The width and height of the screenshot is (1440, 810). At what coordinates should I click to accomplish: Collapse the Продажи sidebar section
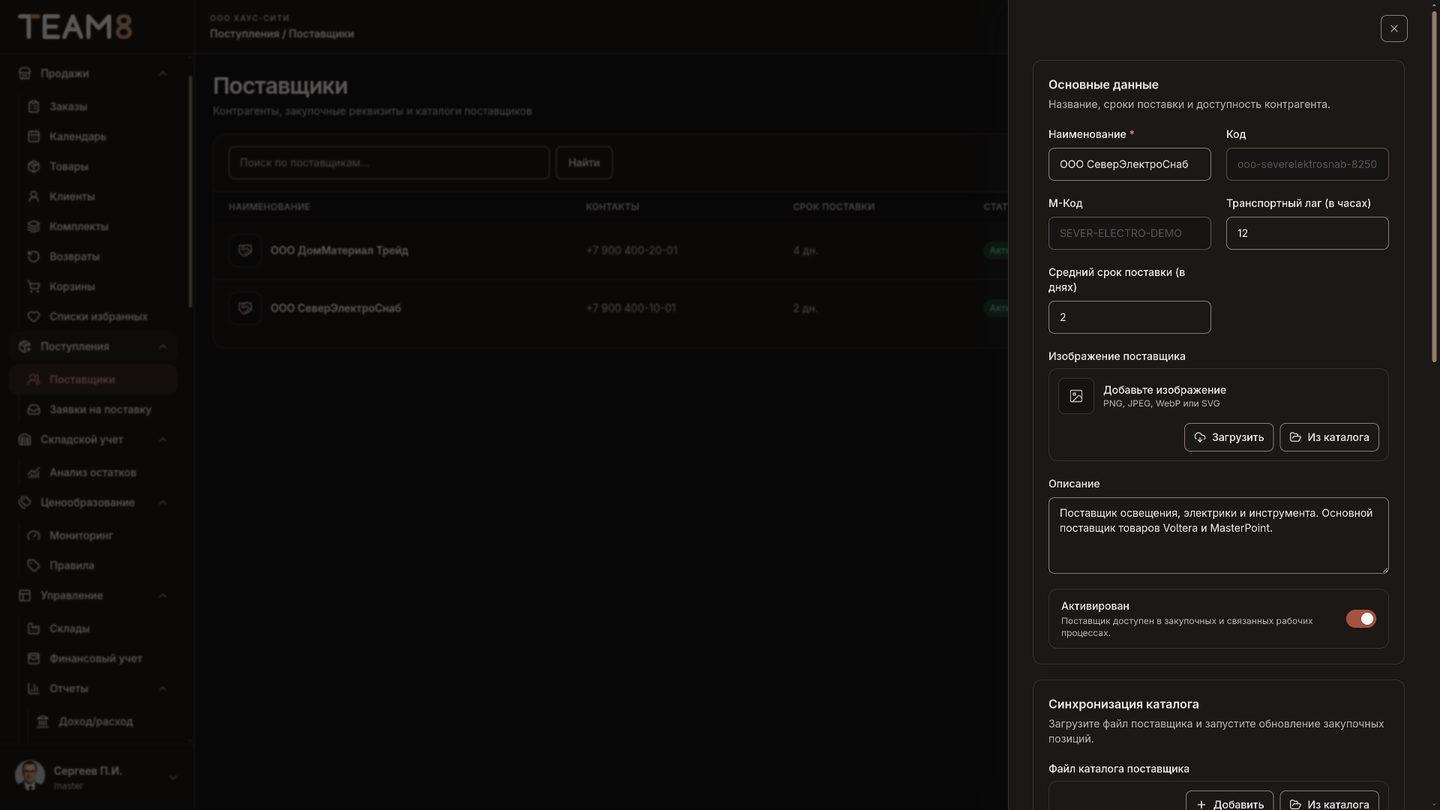(x=162, y=73)
